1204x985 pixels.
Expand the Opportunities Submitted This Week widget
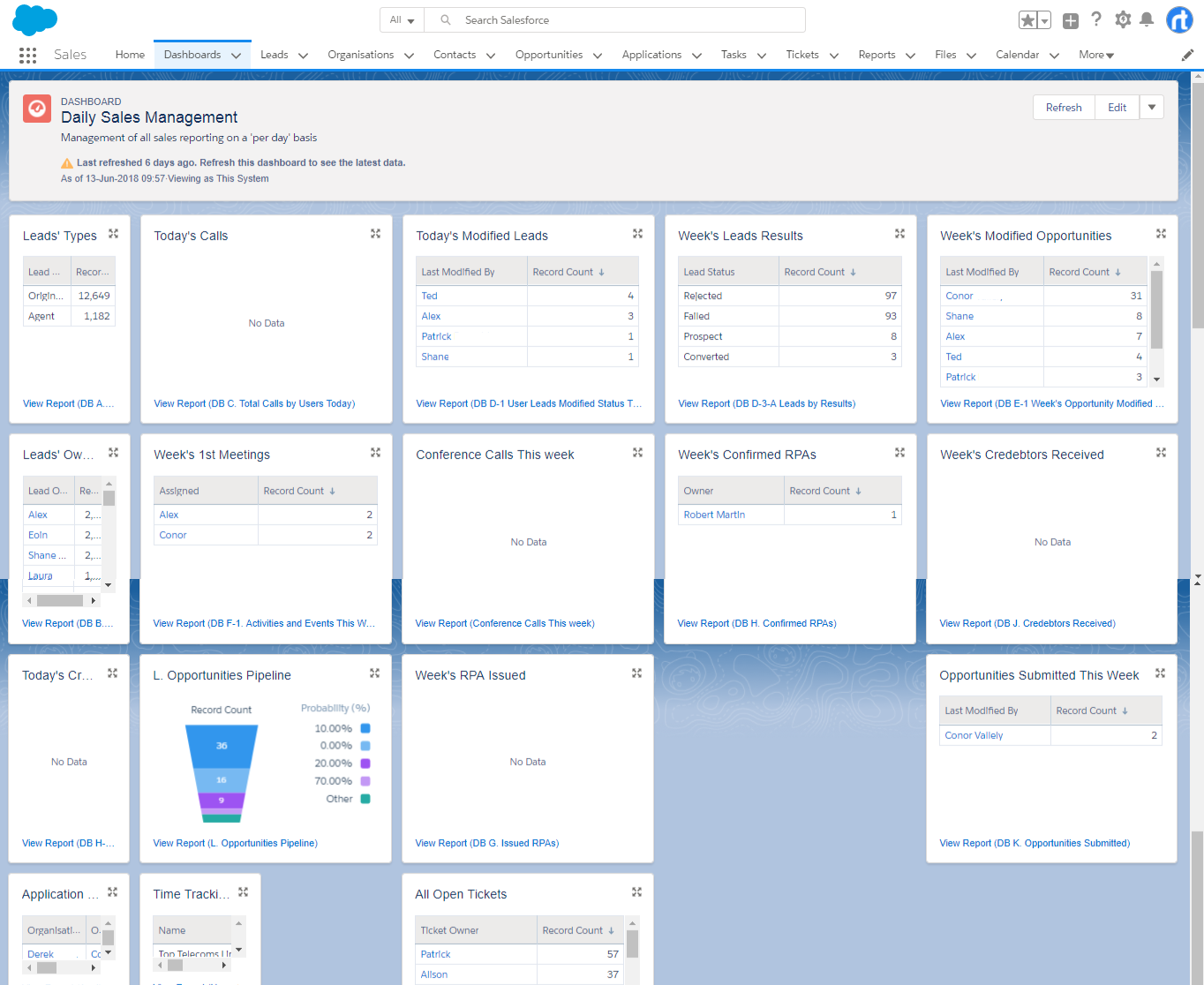click(x=1160, y=673)
